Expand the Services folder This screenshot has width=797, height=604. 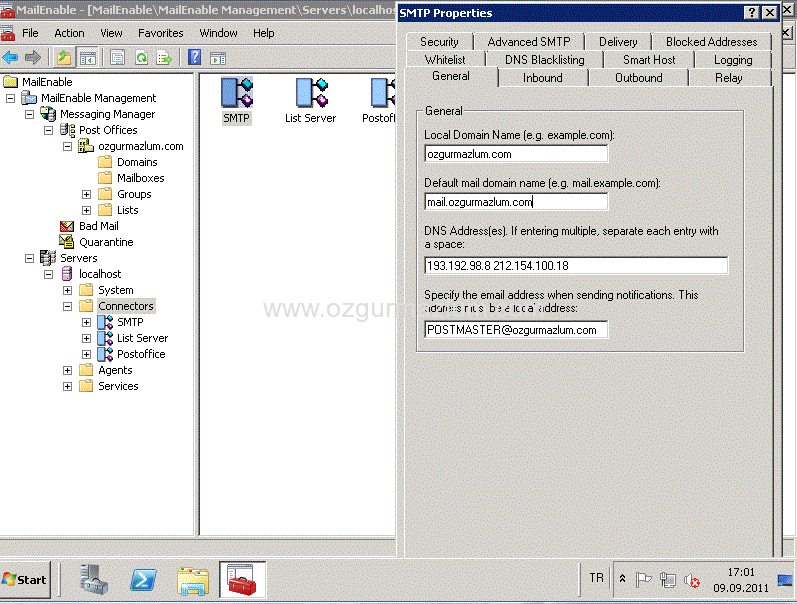point(67,386)
